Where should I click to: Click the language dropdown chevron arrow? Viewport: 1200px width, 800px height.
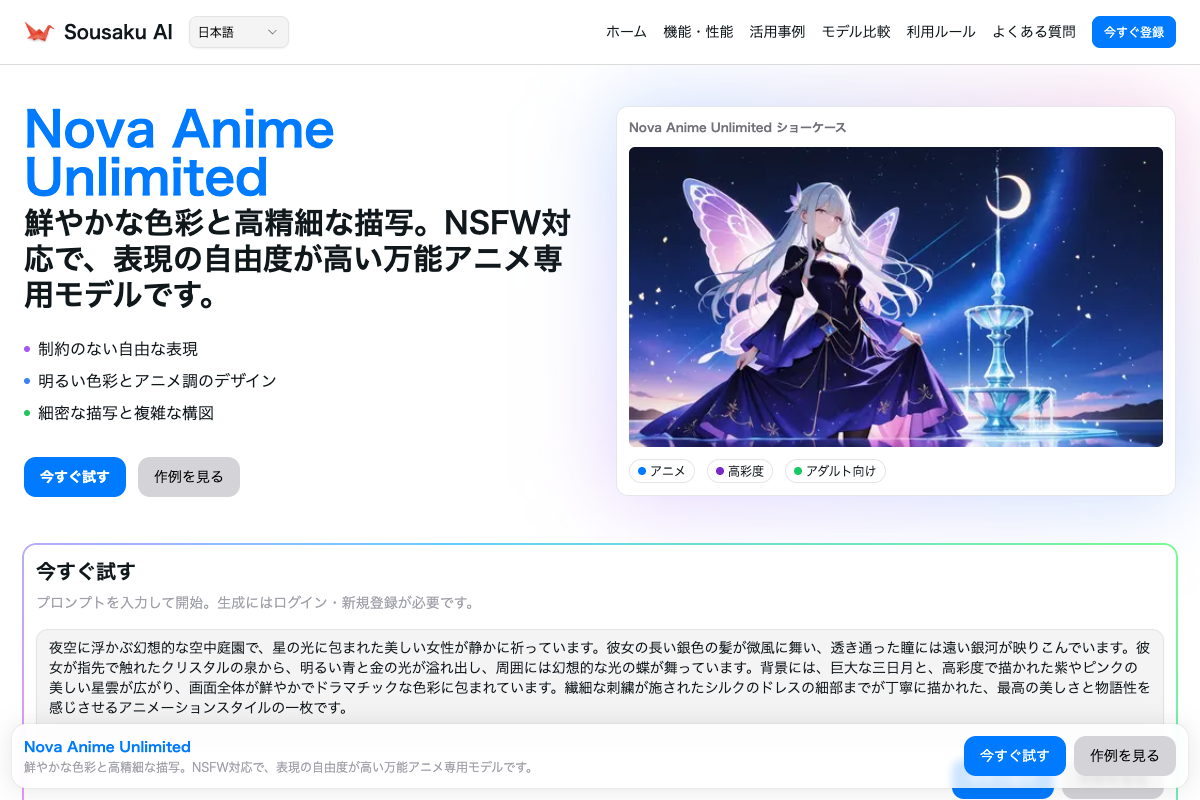(272, 32)
